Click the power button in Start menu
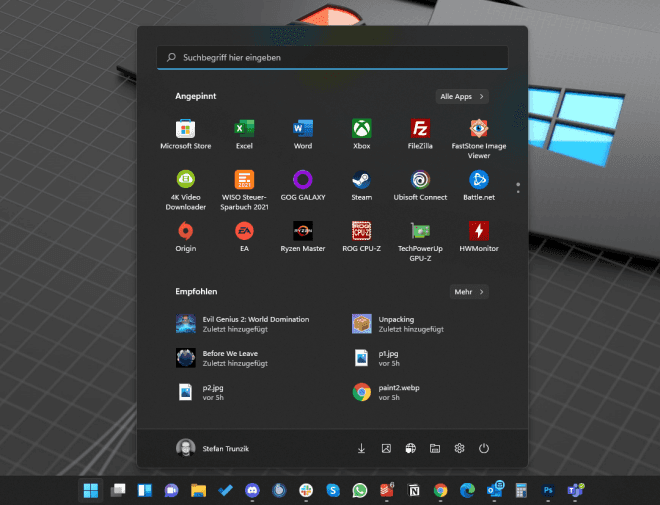This screenshot has width=660, height=505. [x=484, y=449]
